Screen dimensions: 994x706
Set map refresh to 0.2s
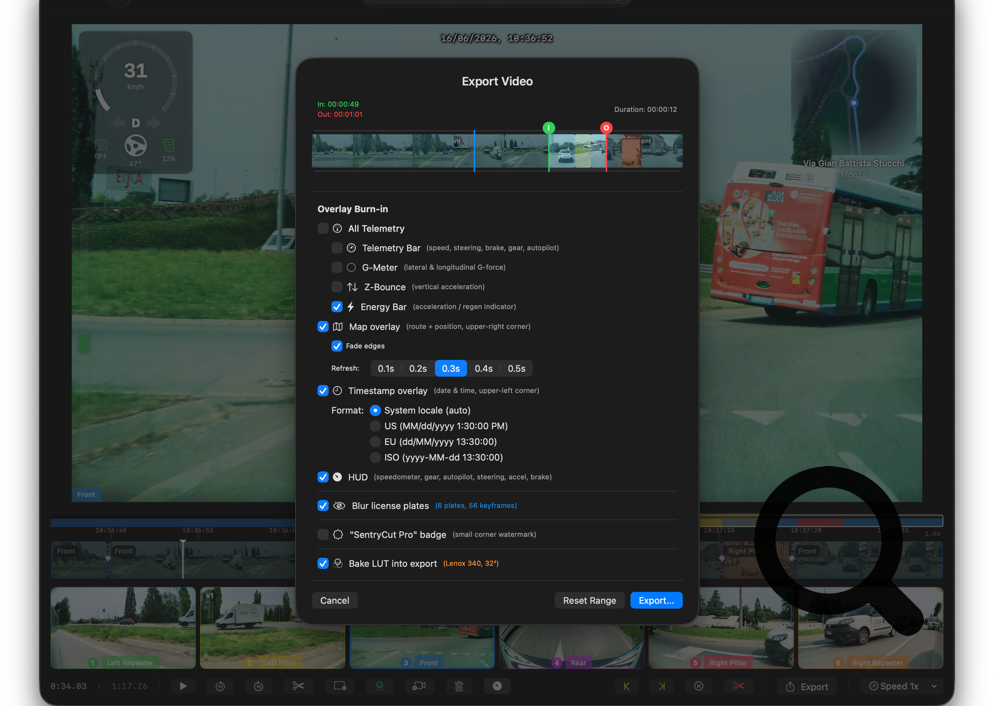click(418, 368)
